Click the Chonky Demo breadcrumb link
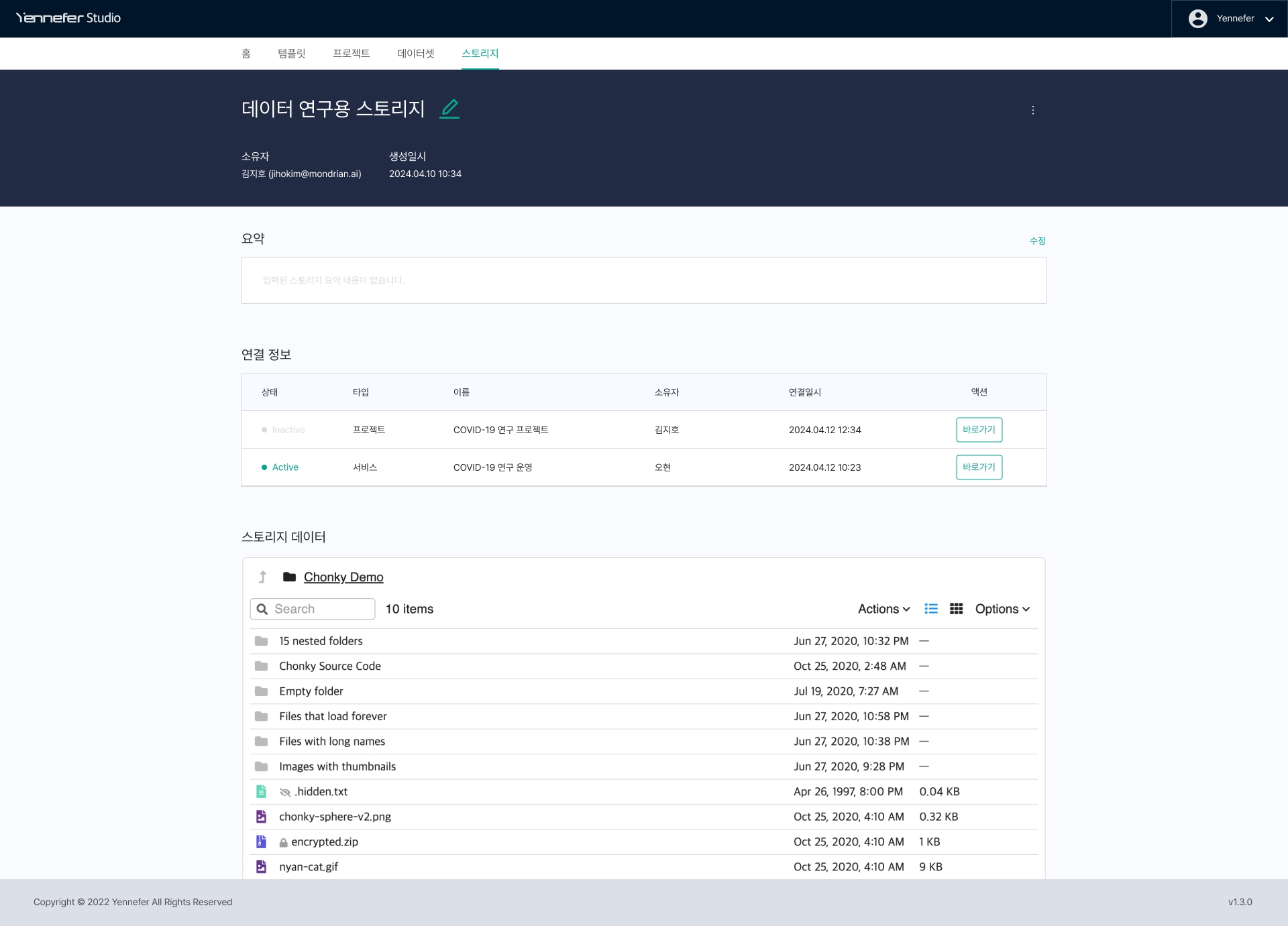The height and width of the screenshot is (926, 1288). 343,577
